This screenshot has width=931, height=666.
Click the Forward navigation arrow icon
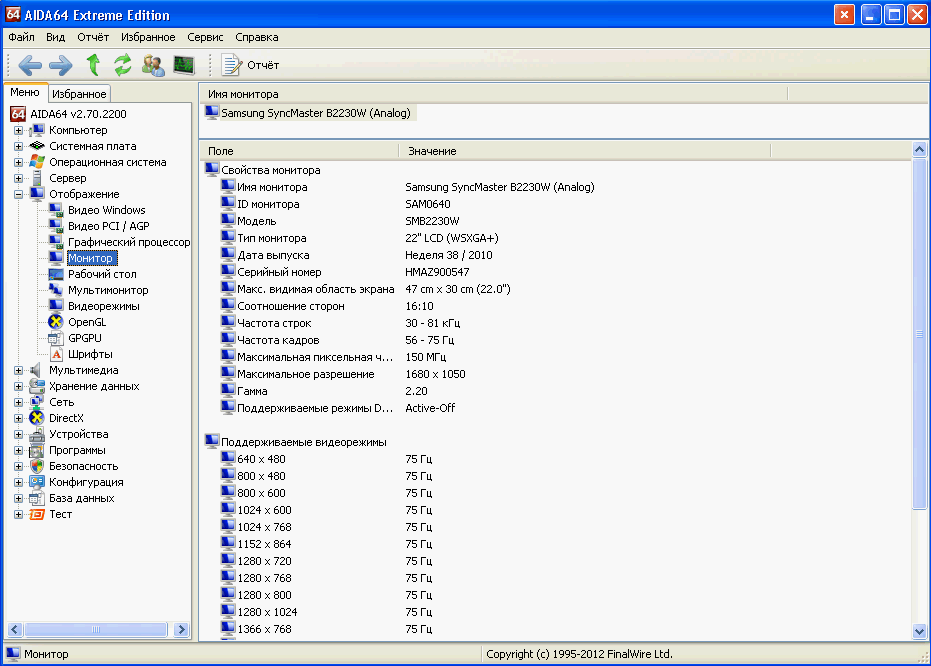(61, 65)
